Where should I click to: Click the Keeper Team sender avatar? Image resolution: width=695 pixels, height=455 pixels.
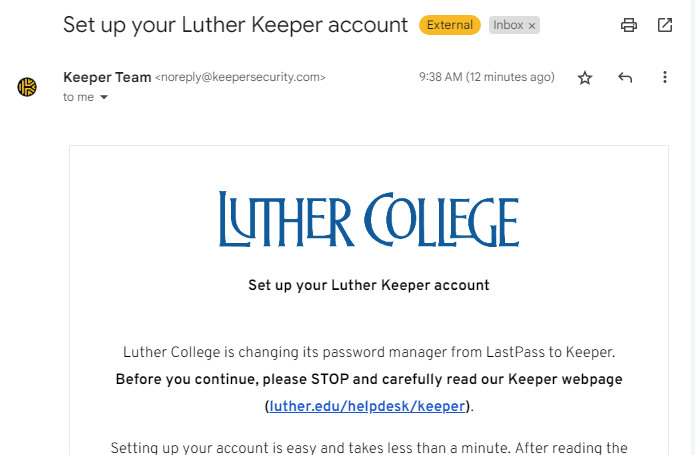27,87
